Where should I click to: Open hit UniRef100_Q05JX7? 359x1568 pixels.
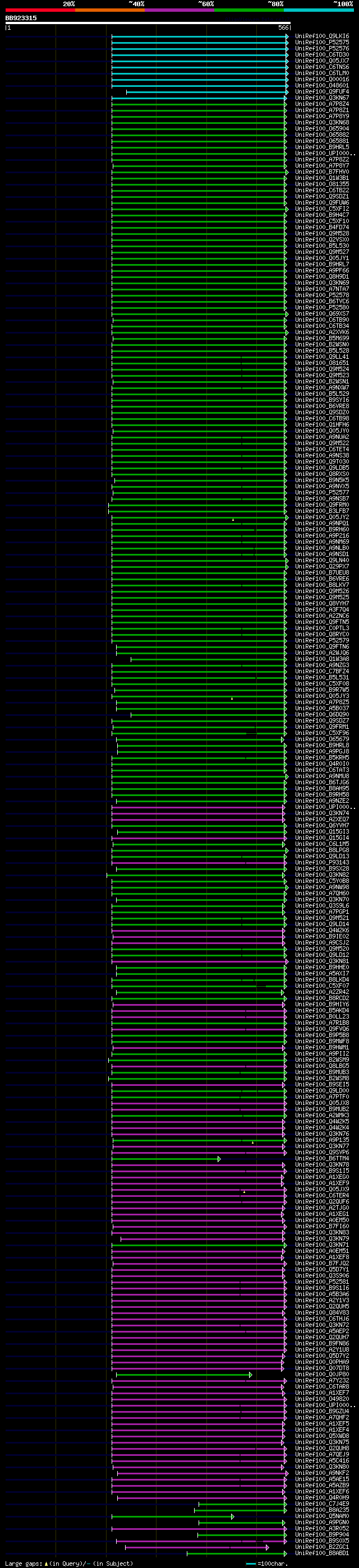pyautogui.click(x=323, y=61)
